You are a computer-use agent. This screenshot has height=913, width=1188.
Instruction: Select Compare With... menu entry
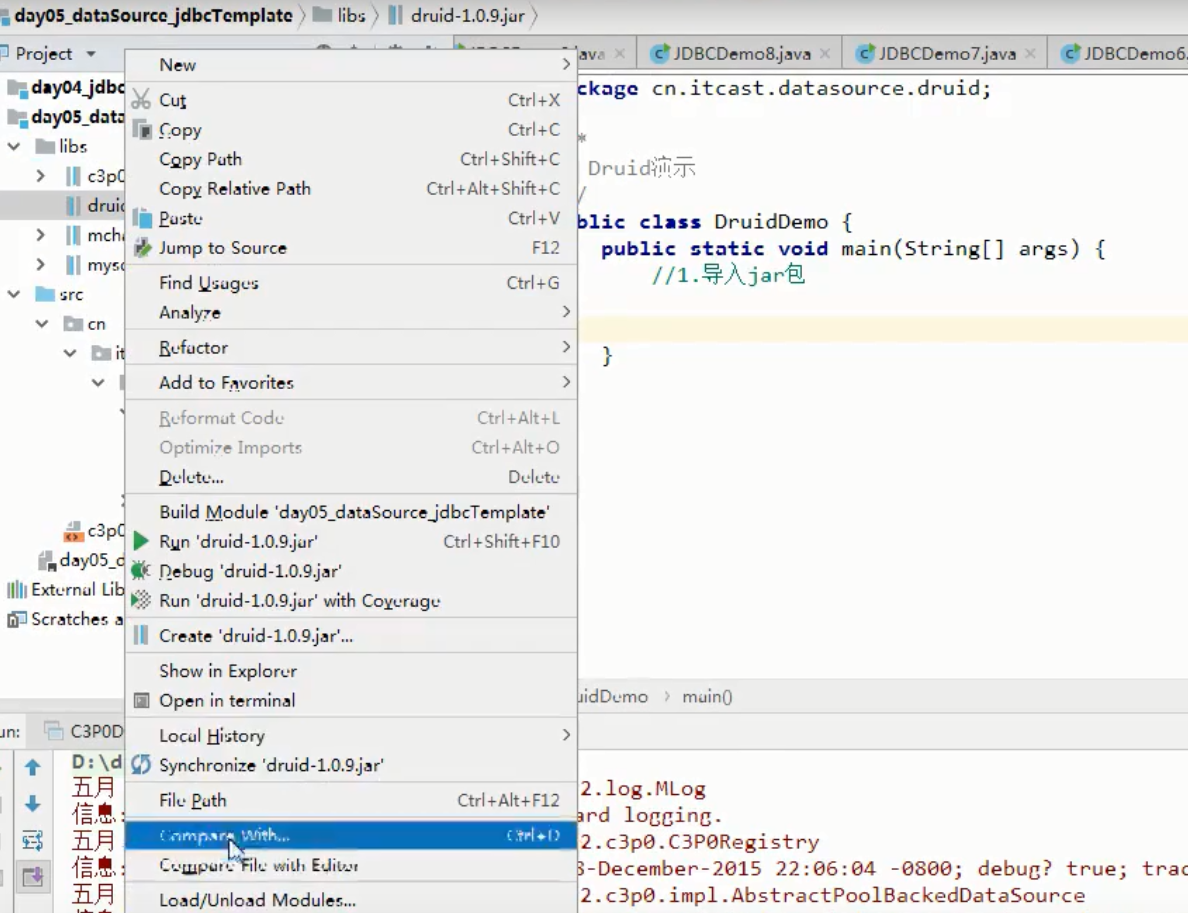pos(350,835)
